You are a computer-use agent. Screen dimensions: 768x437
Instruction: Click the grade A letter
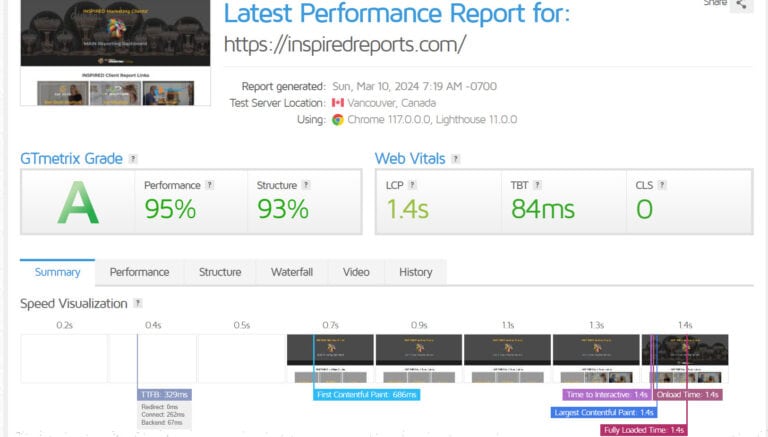click(x=78, y=203)
